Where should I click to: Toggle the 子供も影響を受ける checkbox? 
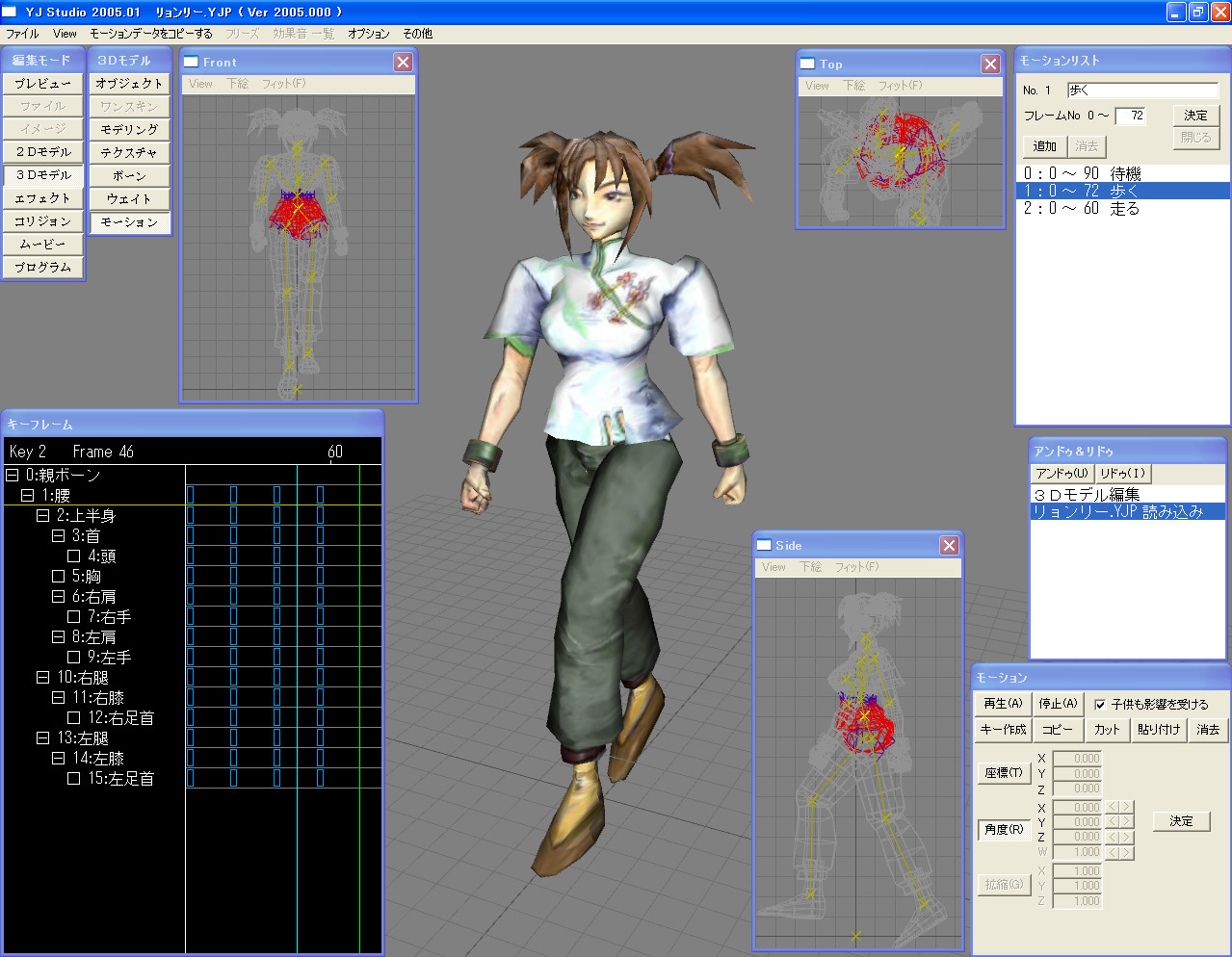click(x=1100, y=704)
